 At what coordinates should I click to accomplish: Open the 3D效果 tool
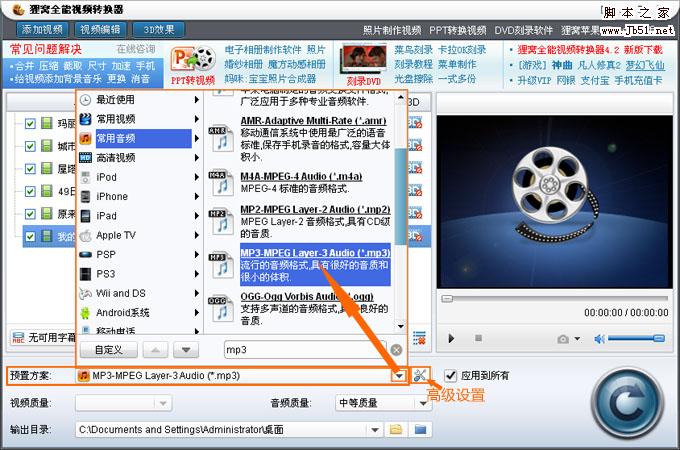point(159,29)
